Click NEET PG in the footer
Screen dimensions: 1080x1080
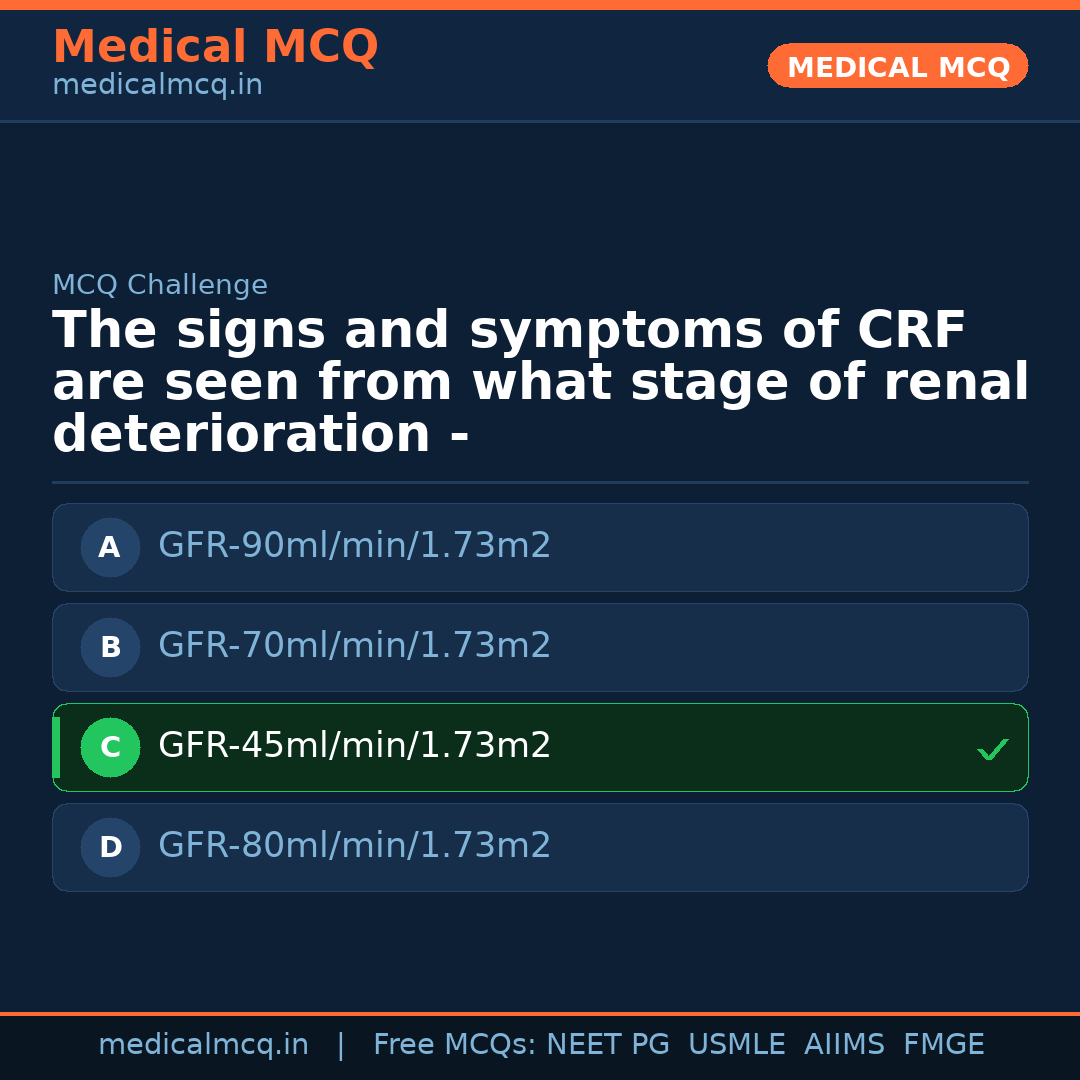tap(608, 1045)
